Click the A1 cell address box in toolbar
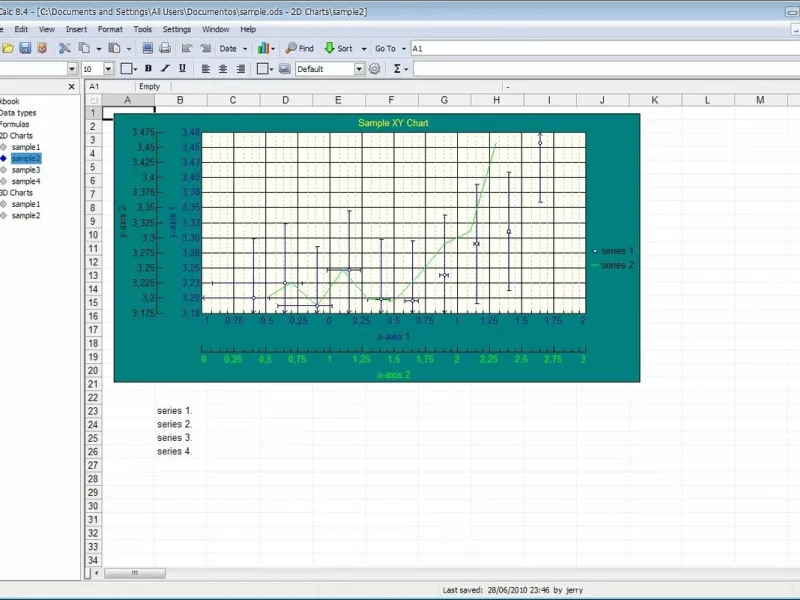Screen dimensions: 800x600 coord(605,48)
